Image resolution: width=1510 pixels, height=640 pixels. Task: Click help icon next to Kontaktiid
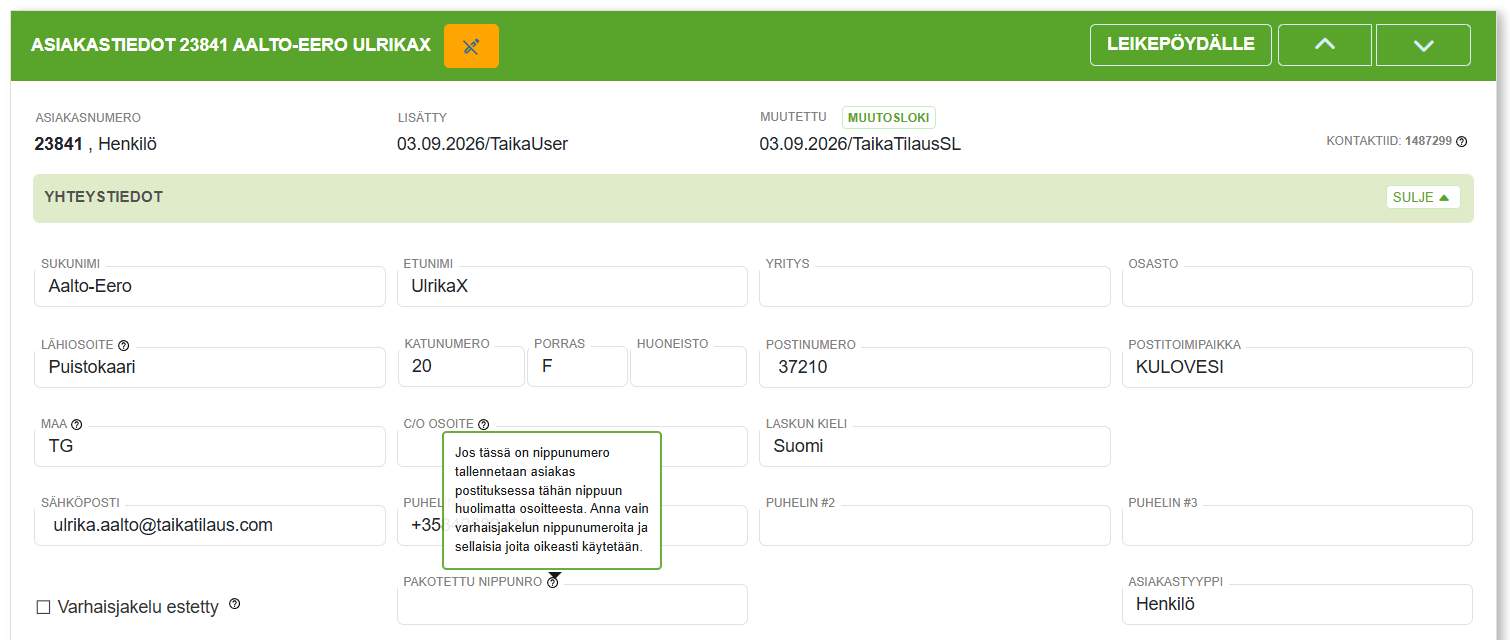(x=1462, y=142)
